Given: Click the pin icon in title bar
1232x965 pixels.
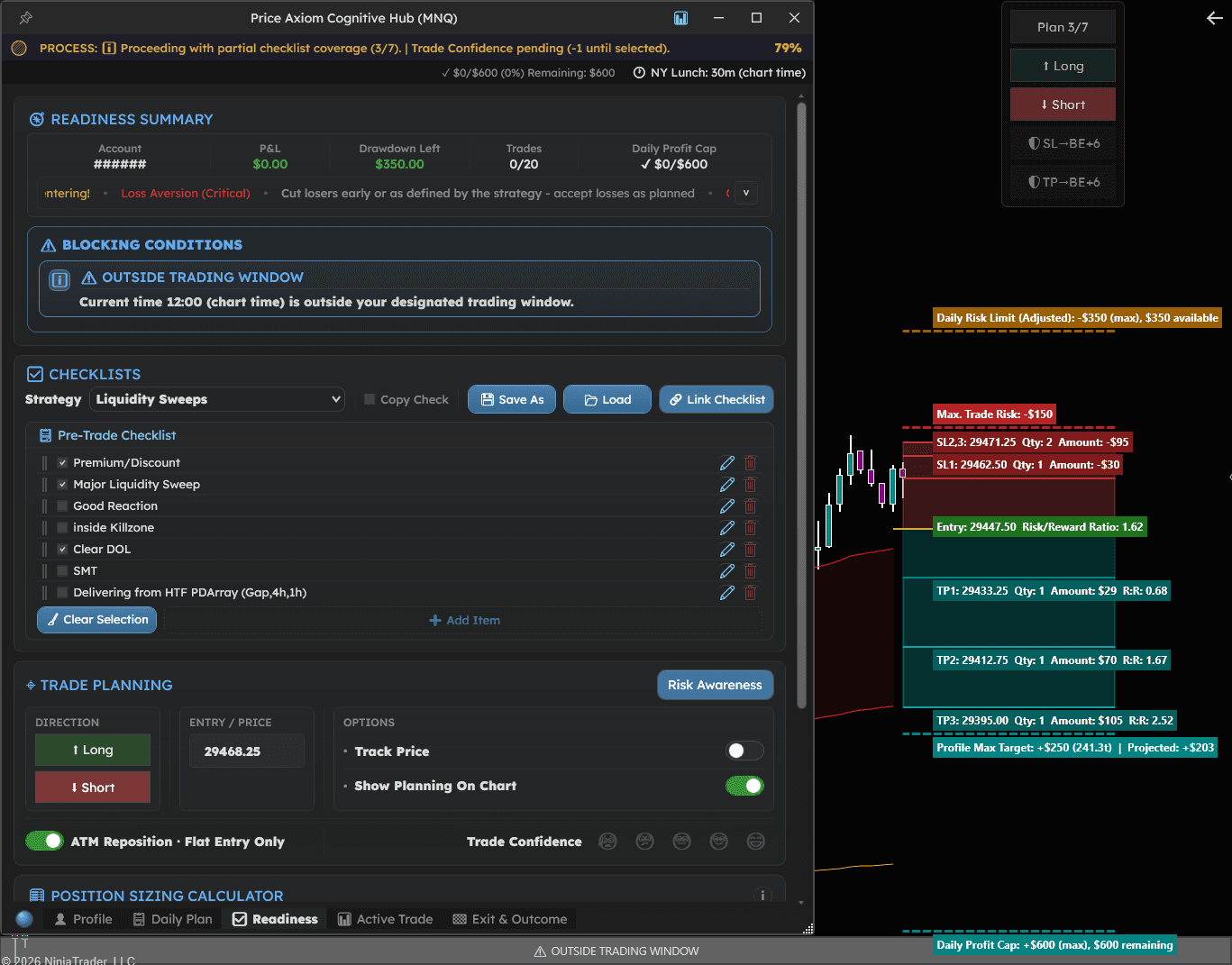Looking at the screenshot, I should (x=26, y=18).
